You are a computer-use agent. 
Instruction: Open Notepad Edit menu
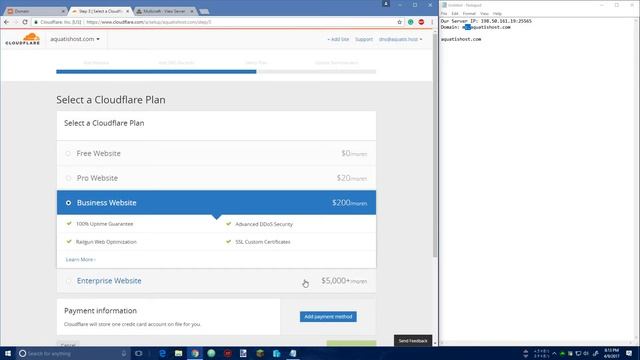[x=455, y=13]
